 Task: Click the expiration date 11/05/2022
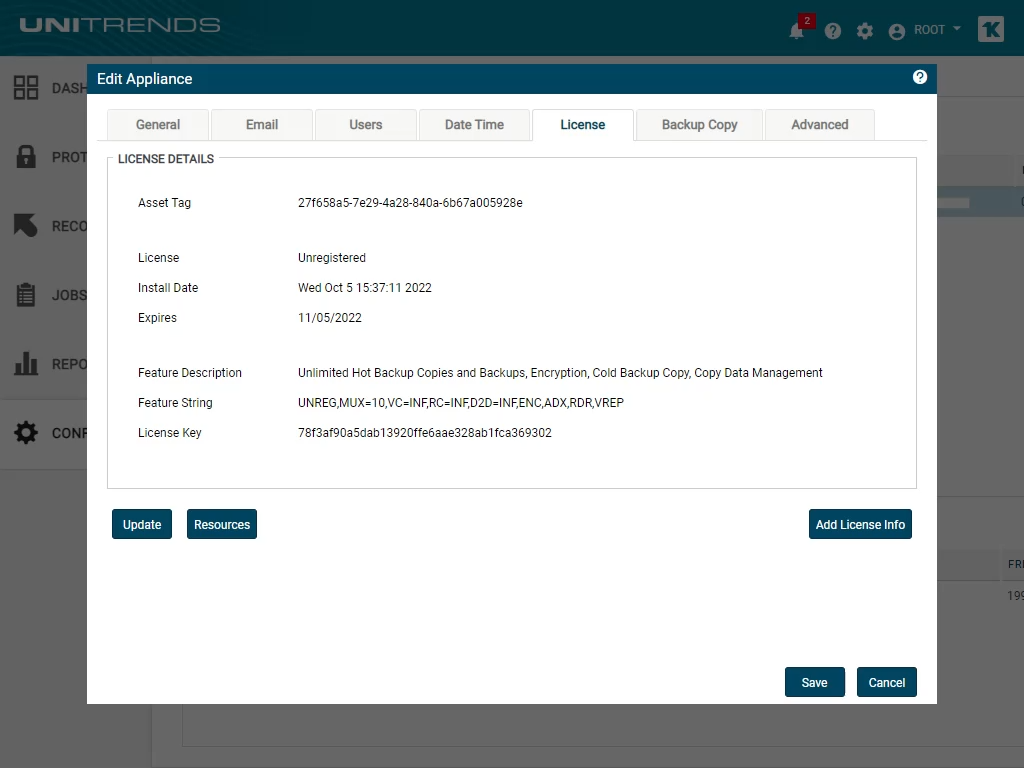(x=330, y=318)
